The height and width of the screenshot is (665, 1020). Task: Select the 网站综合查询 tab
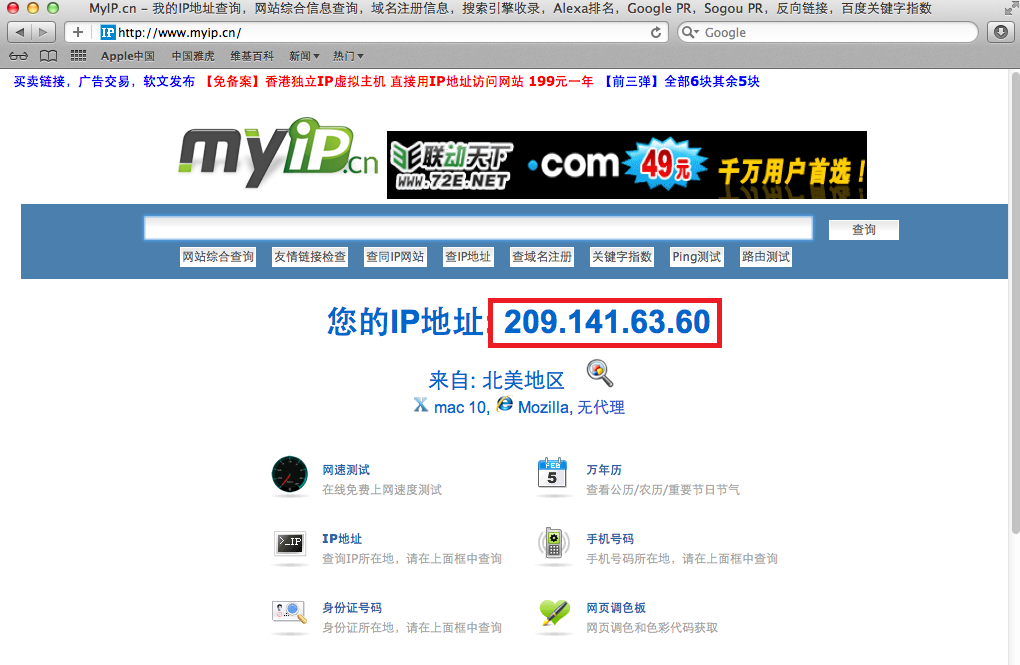point(217,257)
